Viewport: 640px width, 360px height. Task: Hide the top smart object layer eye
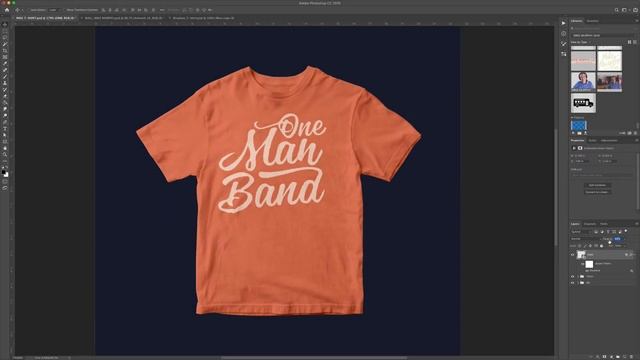coord(572,255)
